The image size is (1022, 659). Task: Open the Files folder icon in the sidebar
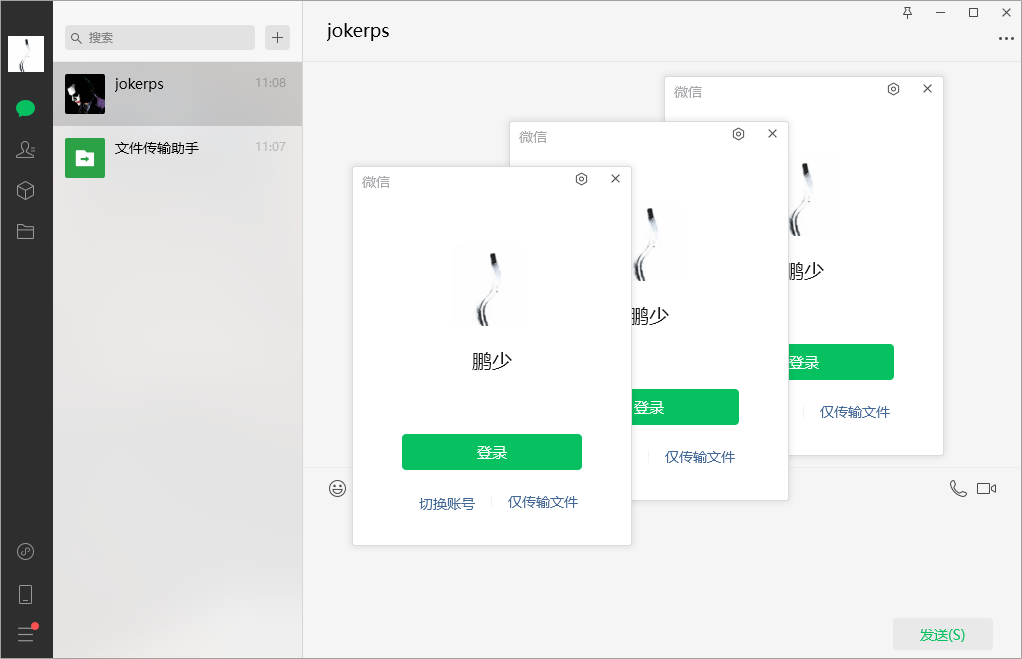(25, 231)
